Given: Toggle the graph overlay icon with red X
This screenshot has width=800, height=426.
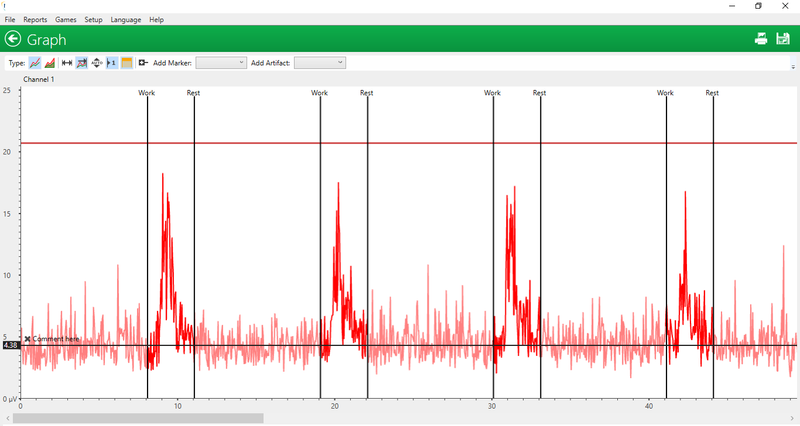Looking at the screenshot, I should point(82,63).
